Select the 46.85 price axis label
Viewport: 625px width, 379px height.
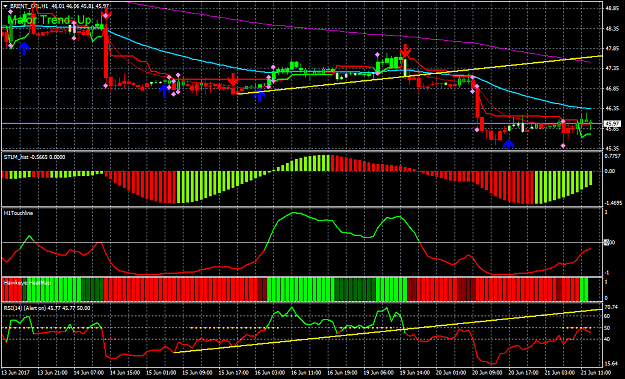click(x=612, y=88)
